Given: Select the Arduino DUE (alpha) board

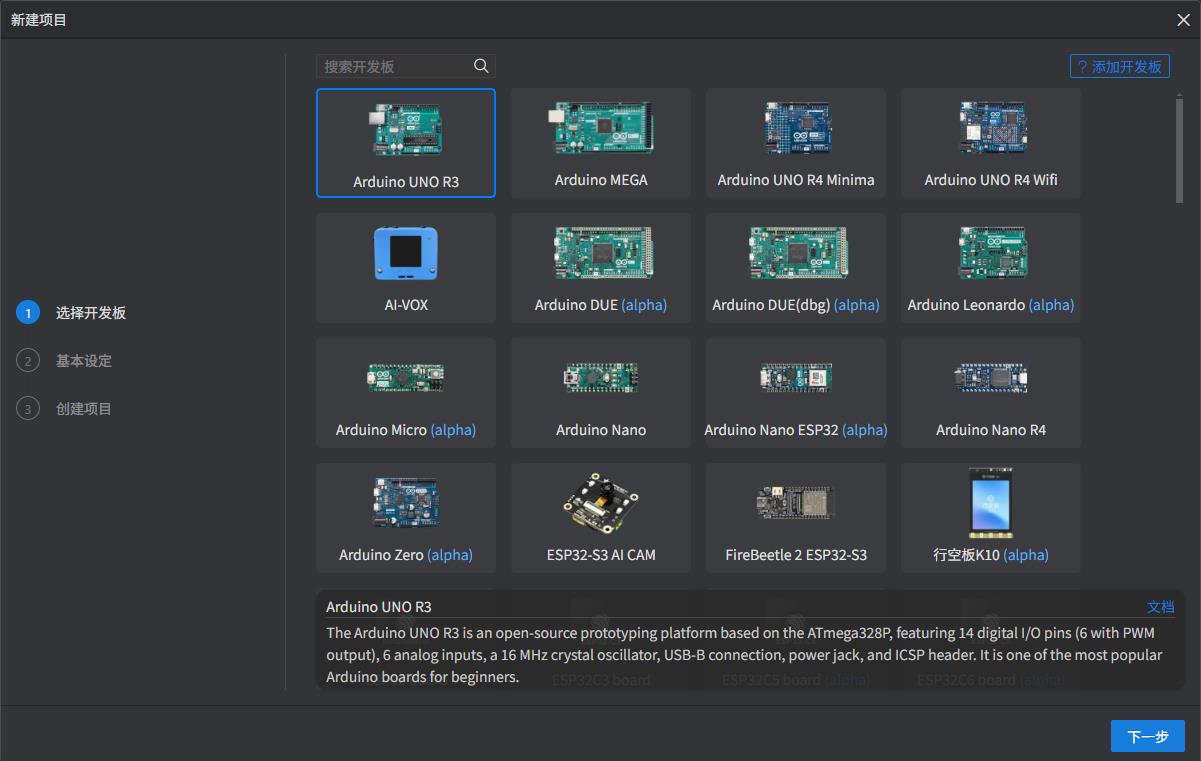Looking at the screenshot, I should coord(601,268).
